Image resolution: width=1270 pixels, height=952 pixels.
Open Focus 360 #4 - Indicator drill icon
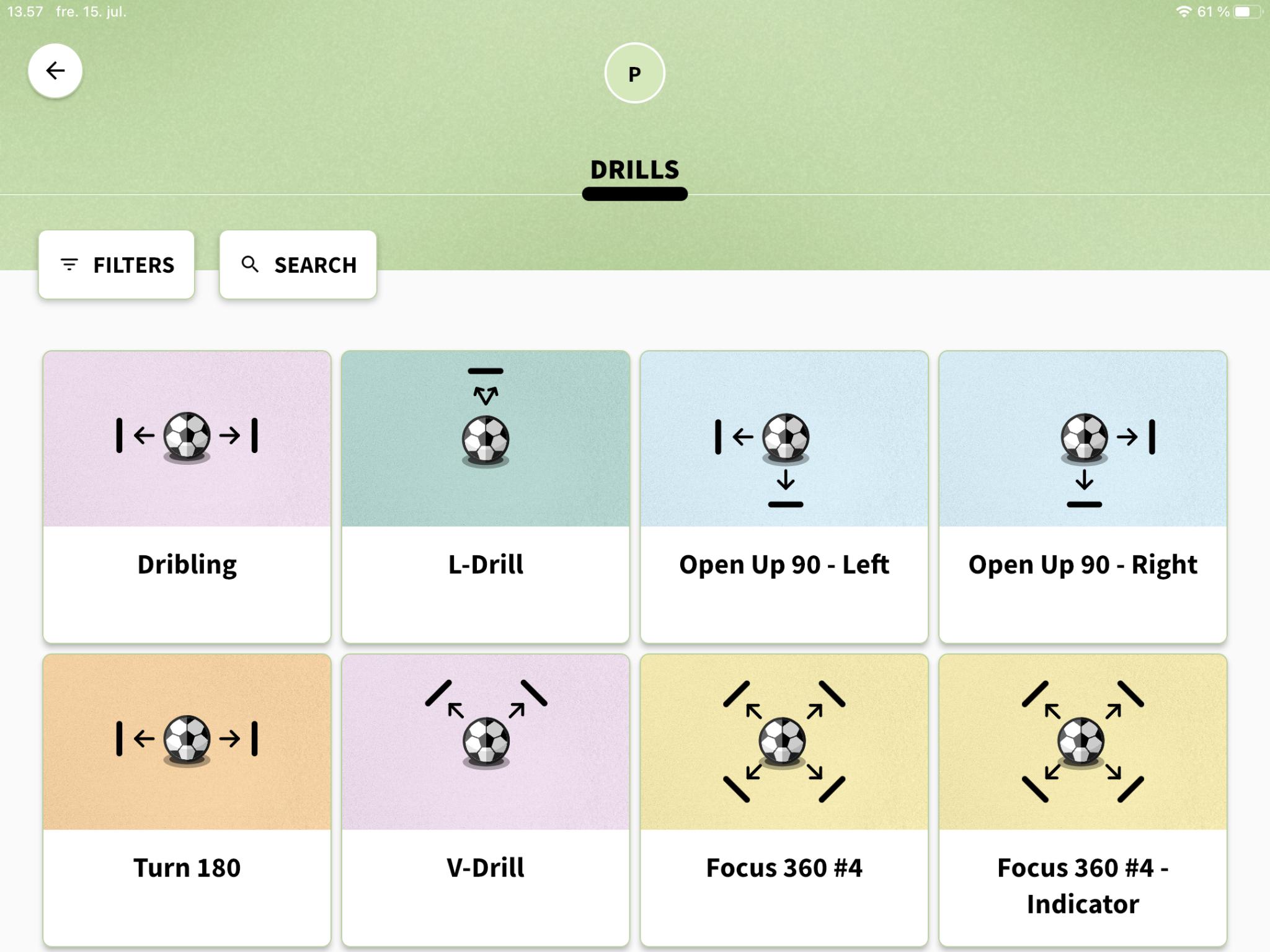coord(1083,742)
